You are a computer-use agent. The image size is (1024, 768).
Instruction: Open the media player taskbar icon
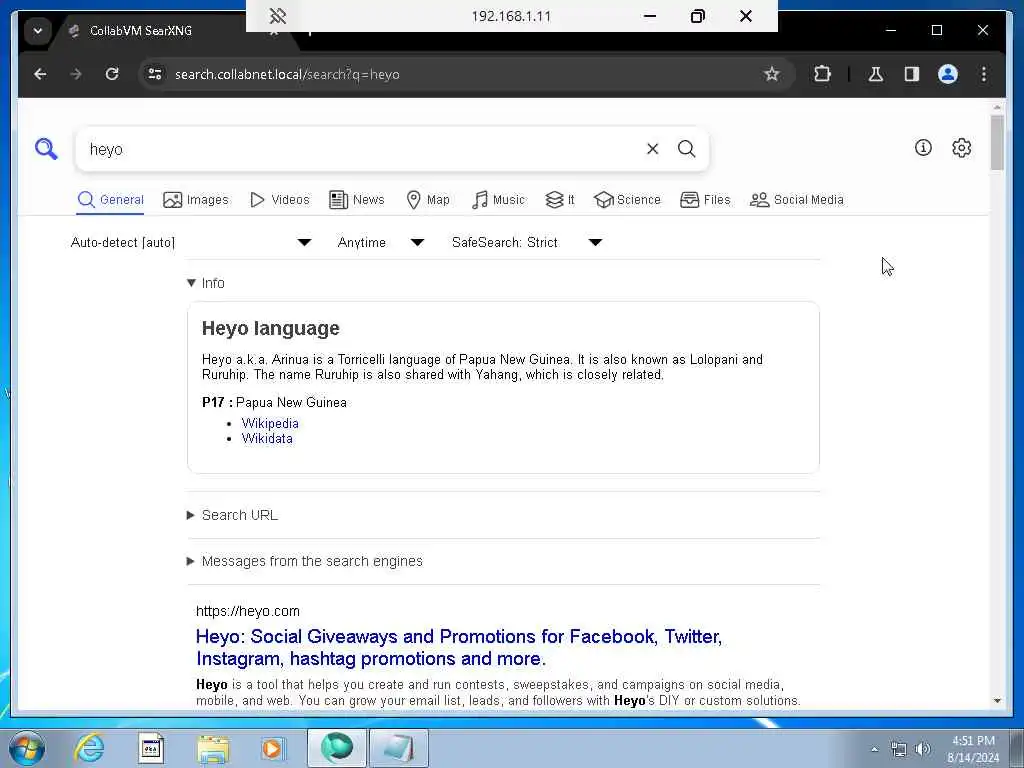tap(272, 748)
